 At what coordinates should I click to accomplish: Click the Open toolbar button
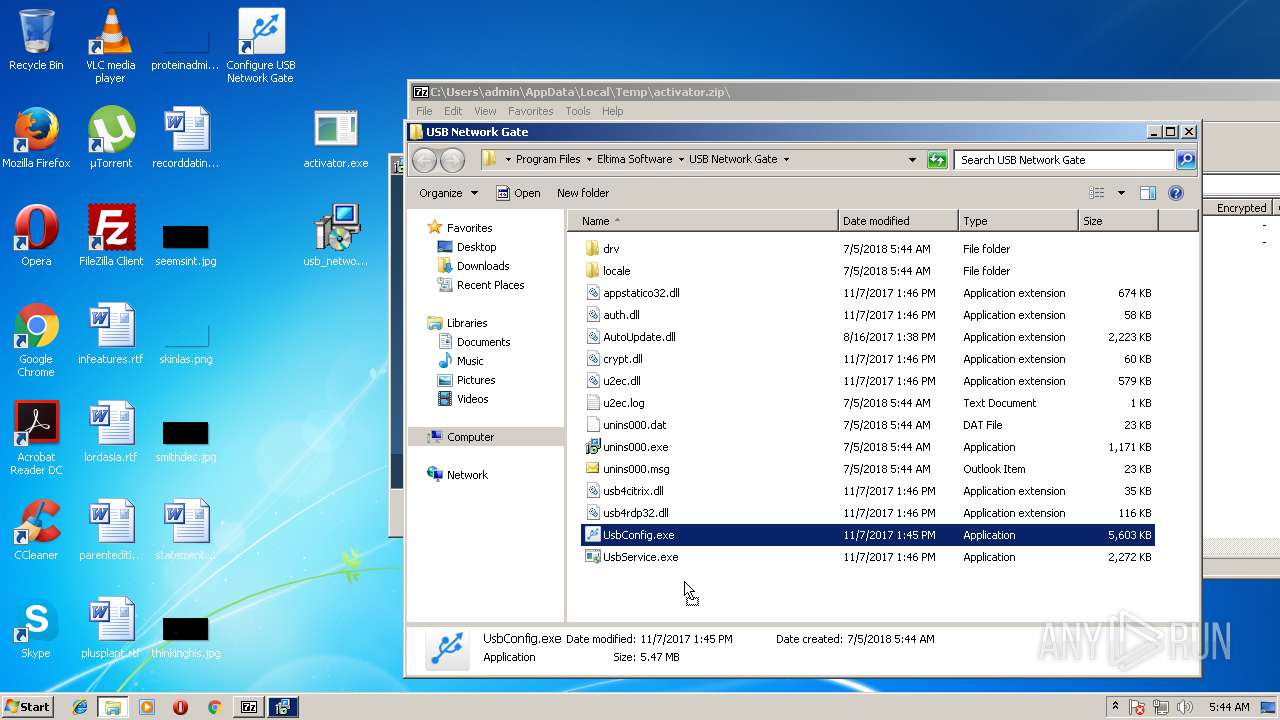[518, 193]
